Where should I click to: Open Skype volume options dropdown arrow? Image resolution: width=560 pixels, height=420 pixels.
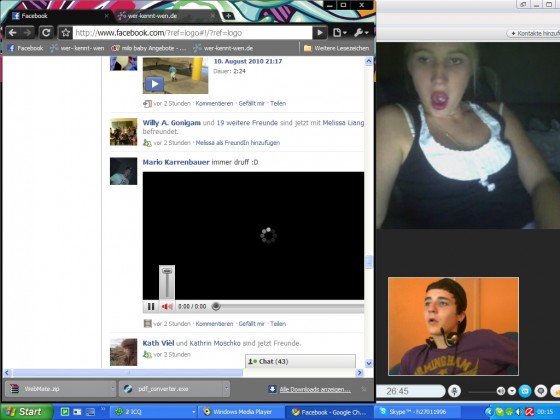[512, 391]
